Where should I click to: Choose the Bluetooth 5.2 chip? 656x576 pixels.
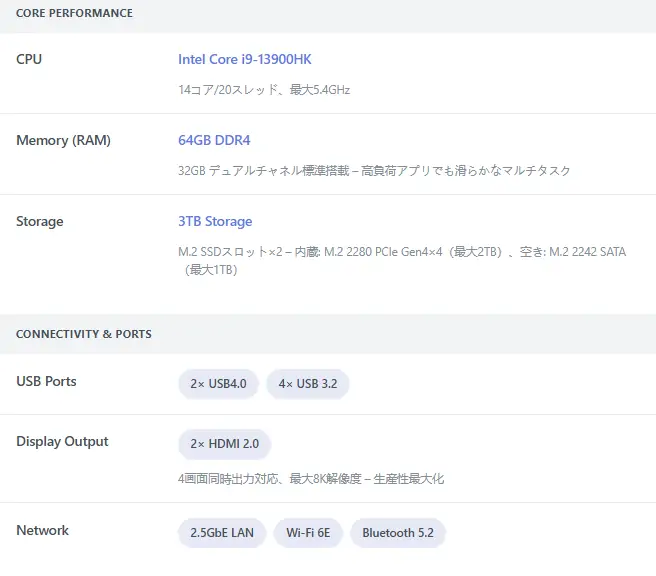398,533
